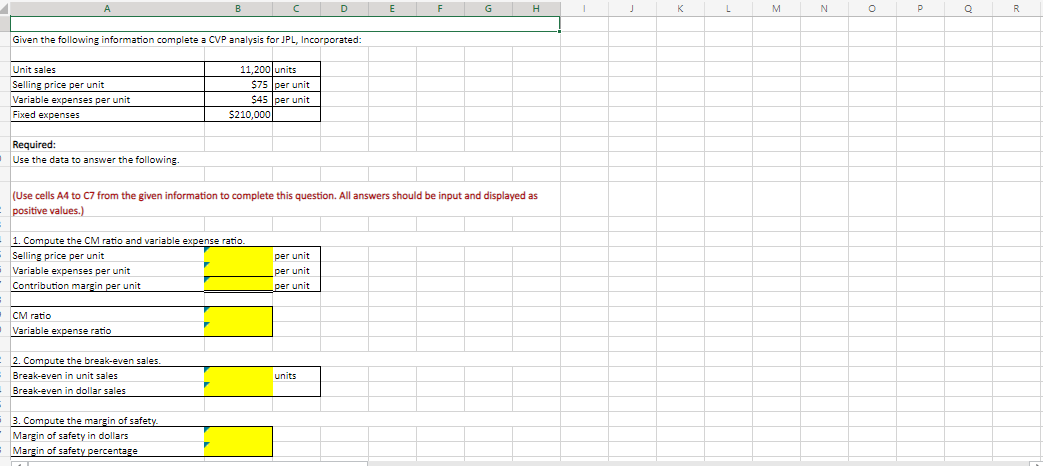Image resolution: width=1043 pixels, height=466 pixels.
Task: Select column E header
Action: pos(392,9)
